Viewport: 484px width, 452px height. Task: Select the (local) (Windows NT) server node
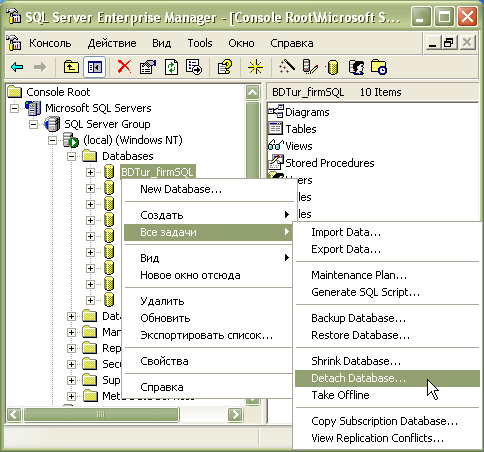click(133, 140)
